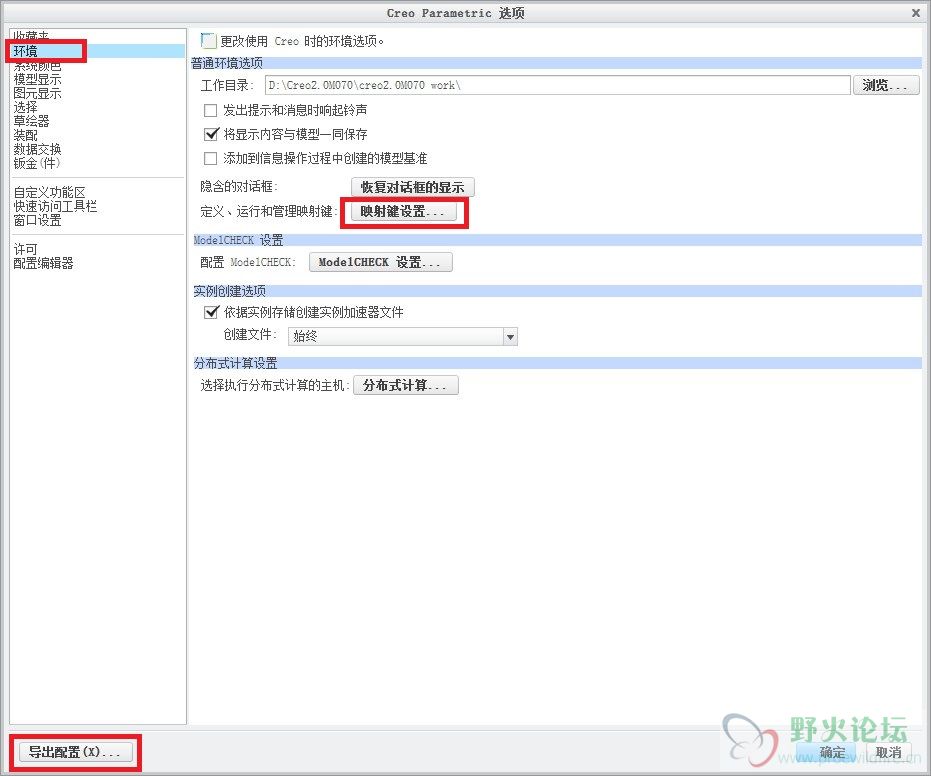Click the 工作目录 path field
The image size is (931, 776).
click(558, 85)
